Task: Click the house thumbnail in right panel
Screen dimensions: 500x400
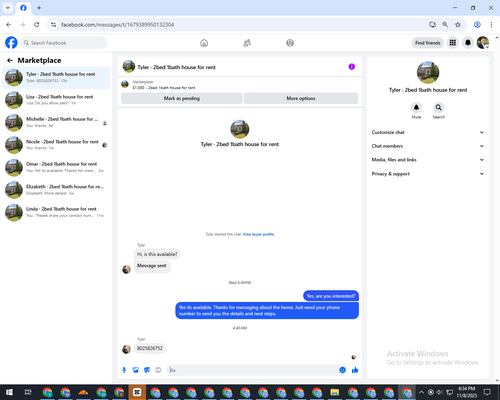Action: coord(428,72)
